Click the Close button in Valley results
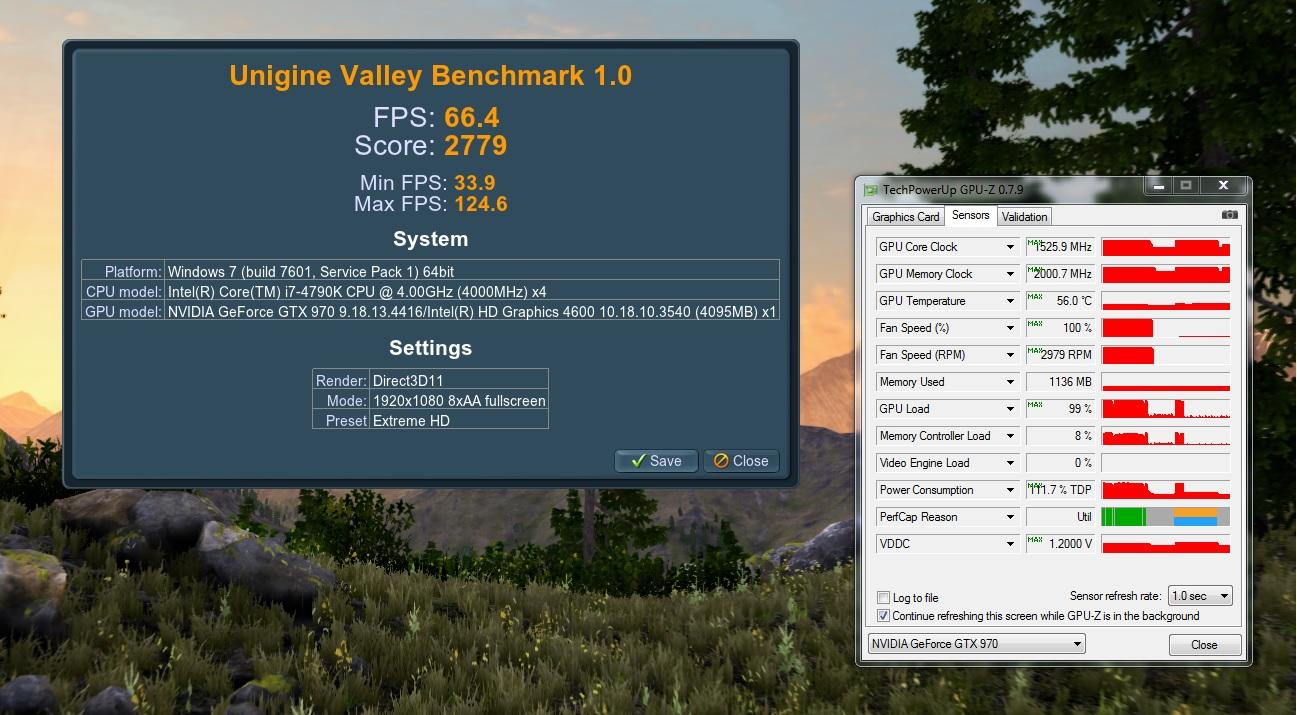The height and width of the screenshot is (715, 1297). (x=741, y=461)
